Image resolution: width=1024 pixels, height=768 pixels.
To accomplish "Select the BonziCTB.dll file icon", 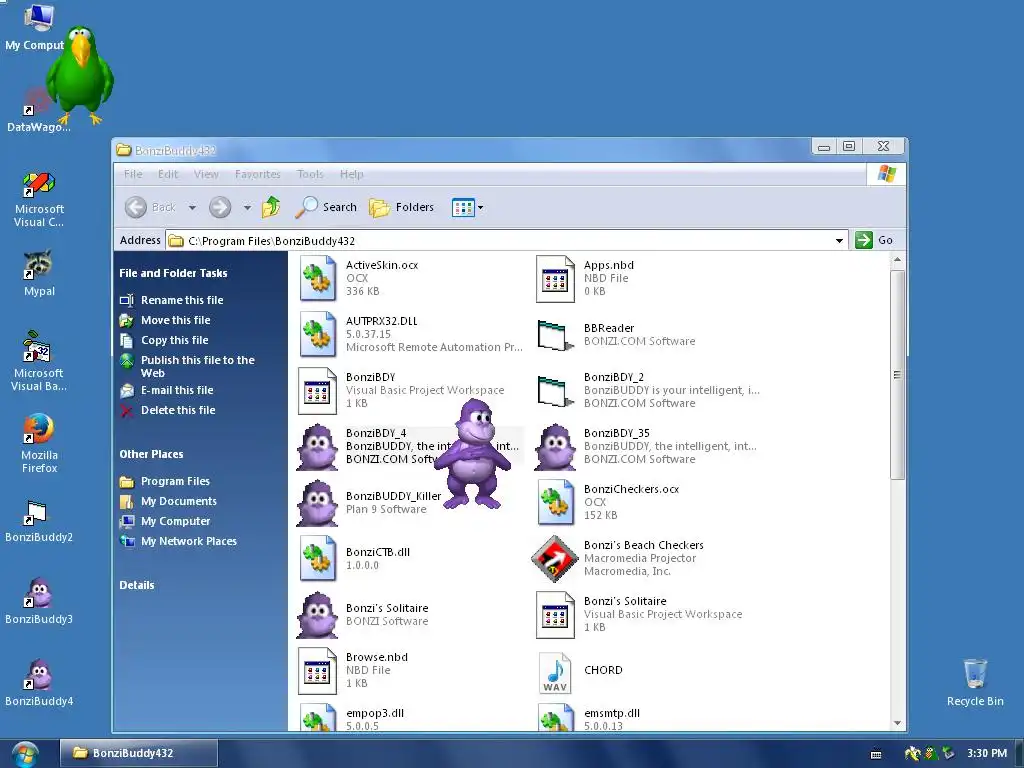I will pyautogui.click(x=317, y=558).
